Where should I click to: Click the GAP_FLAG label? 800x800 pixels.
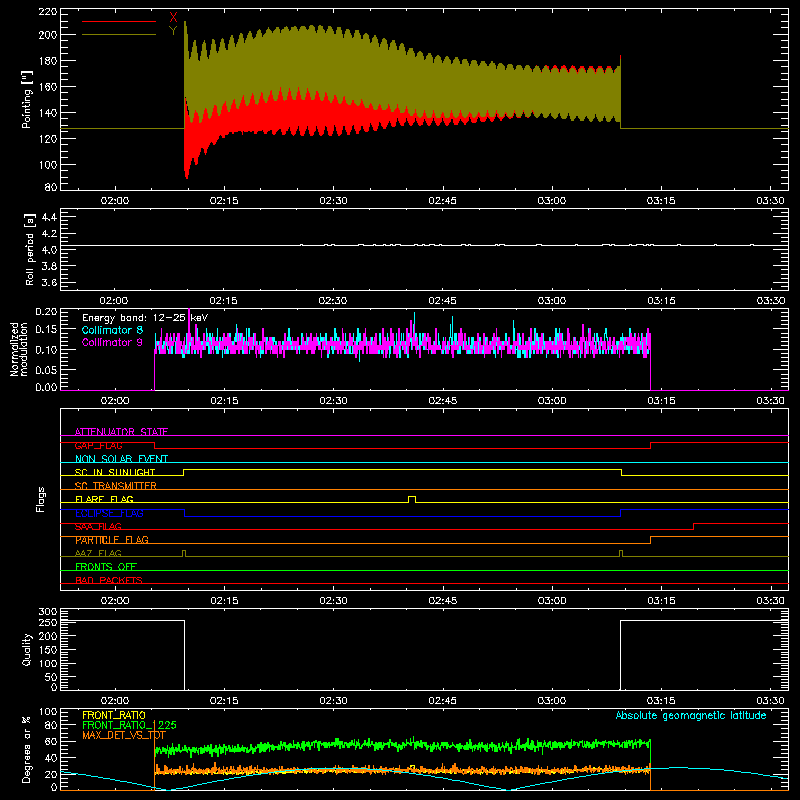click(98, 445)
